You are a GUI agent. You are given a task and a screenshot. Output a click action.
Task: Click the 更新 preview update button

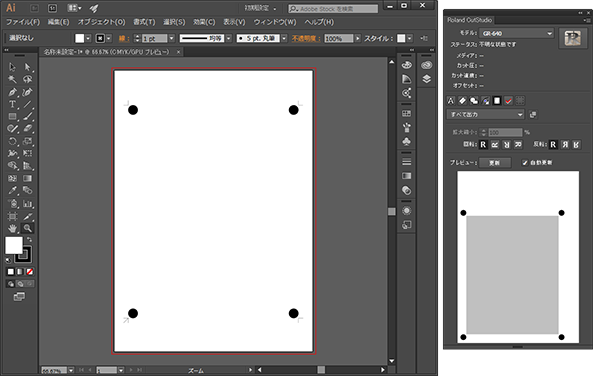(x=495, y=163)
